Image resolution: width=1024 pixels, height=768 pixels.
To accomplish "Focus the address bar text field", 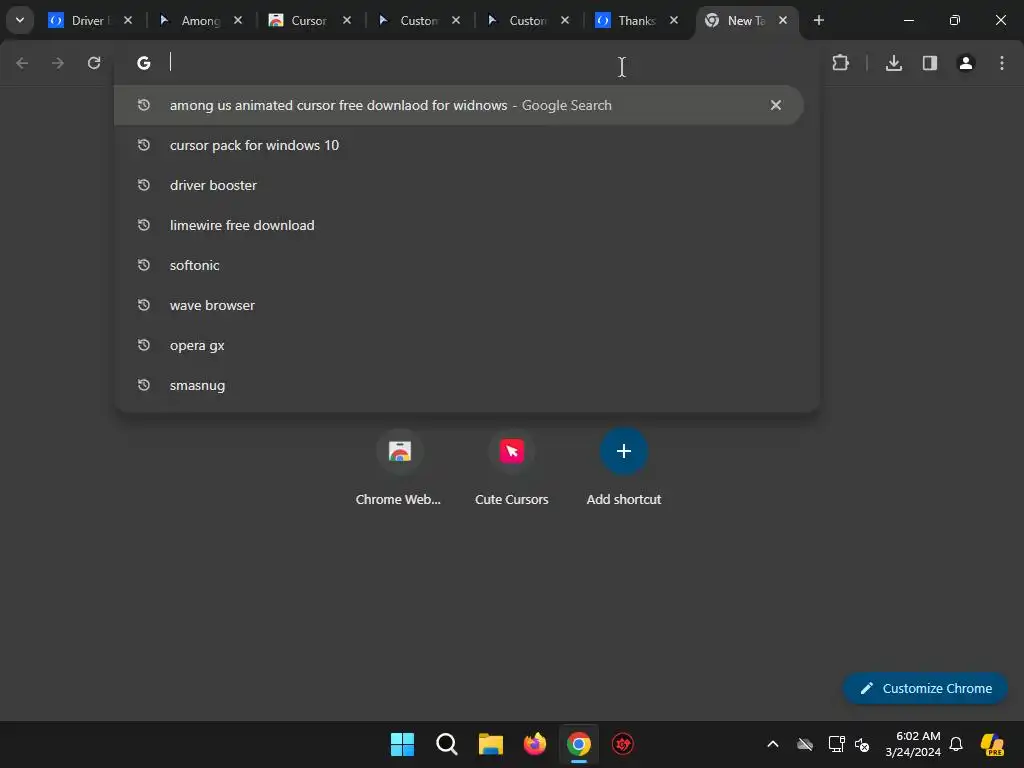I will [467, 63].
